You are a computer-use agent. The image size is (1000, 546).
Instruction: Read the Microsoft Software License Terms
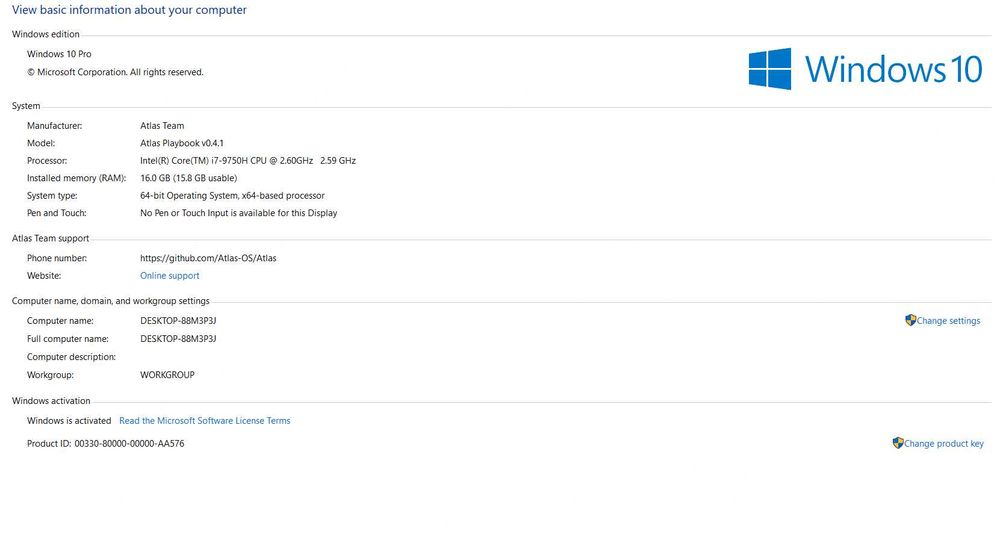(x=205, y=421)
